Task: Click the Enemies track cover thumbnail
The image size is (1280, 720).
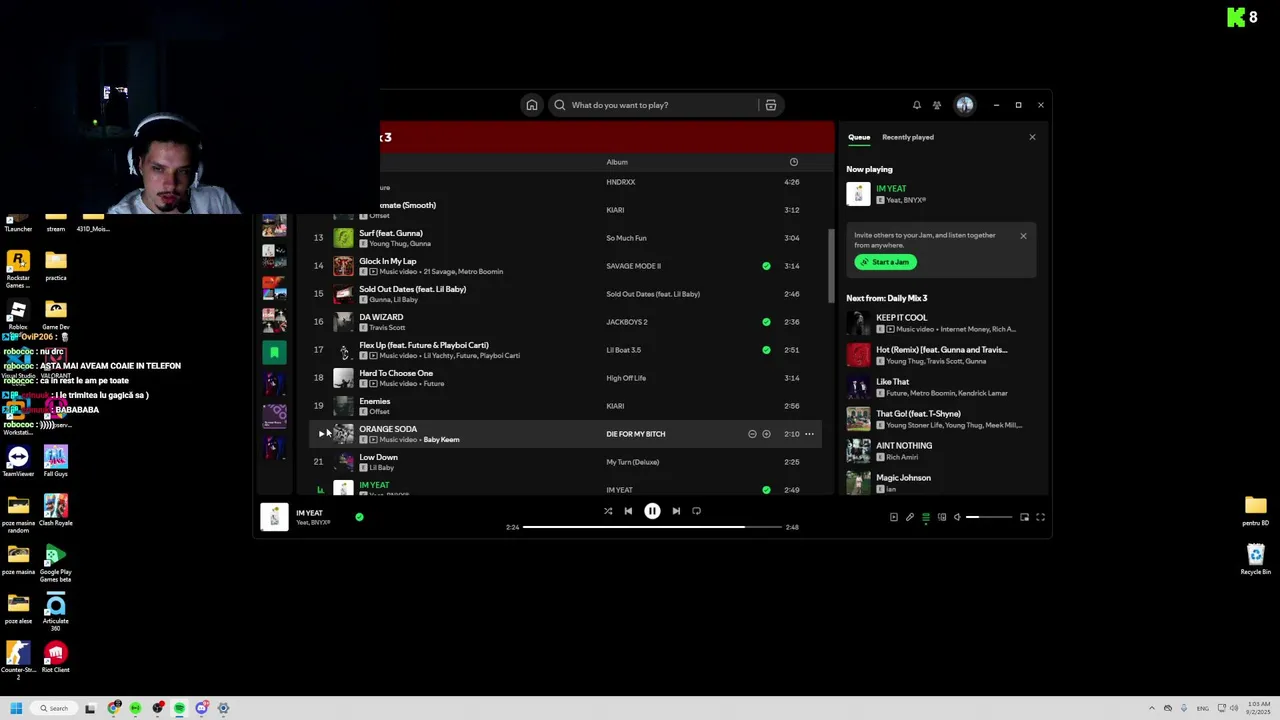Action: coord(343,406)
